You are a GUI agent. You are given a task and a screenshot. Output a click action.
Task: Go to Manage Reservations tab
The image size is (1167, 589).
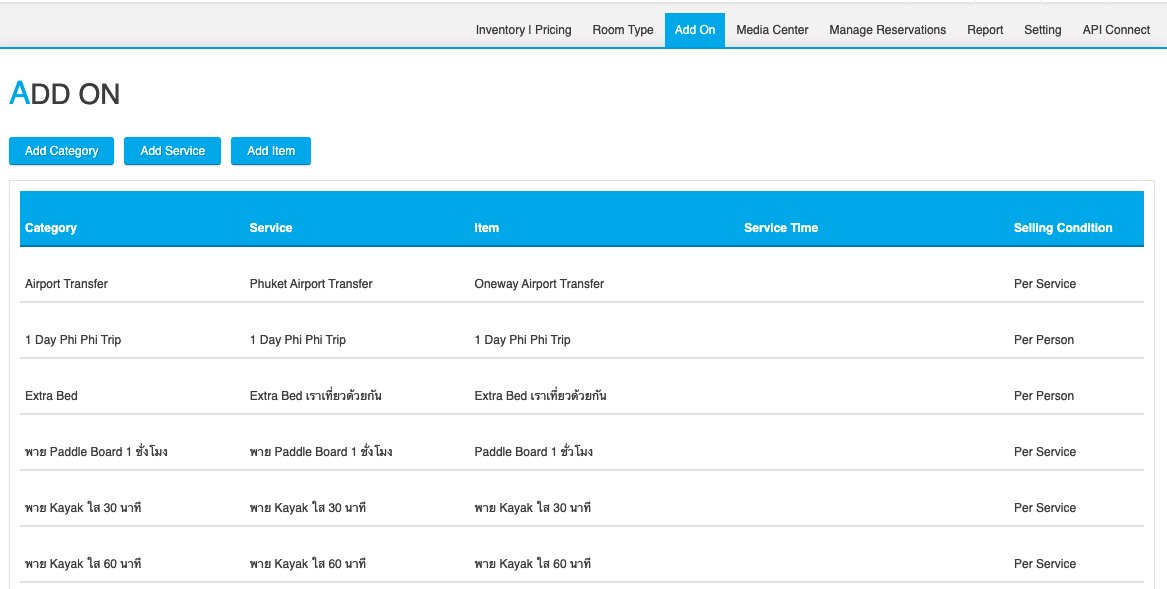(887, 30)
